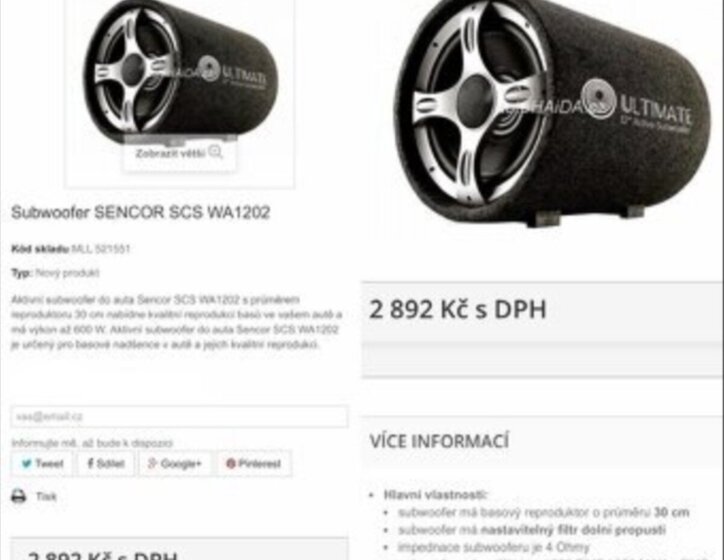Screen dimensions: 724x560
Task: Click the printer icon
Action: pos(18,496)
